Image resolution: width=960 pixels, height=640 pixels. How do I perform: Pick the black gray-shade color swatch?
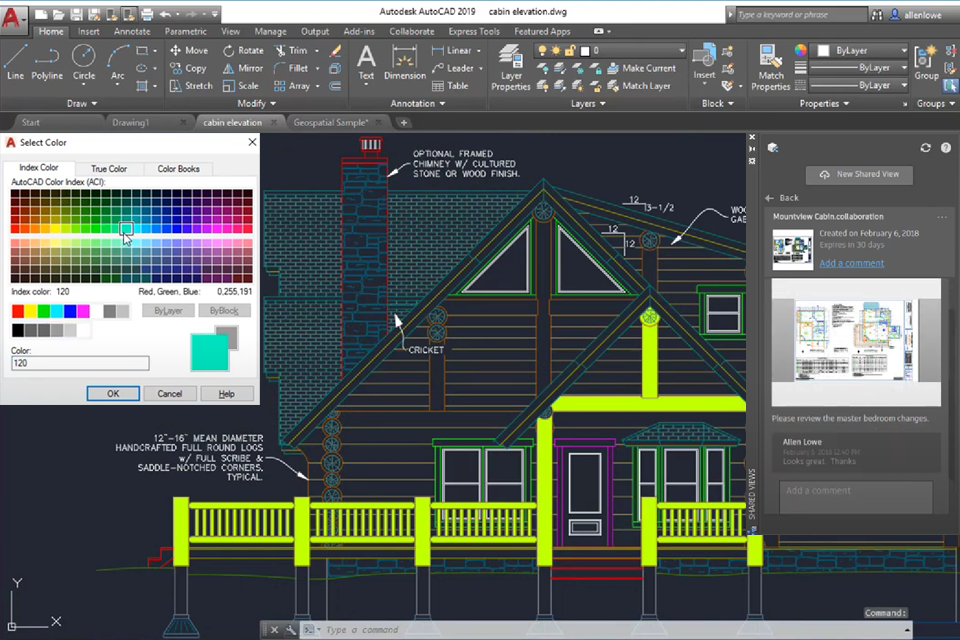coord(18,331)
